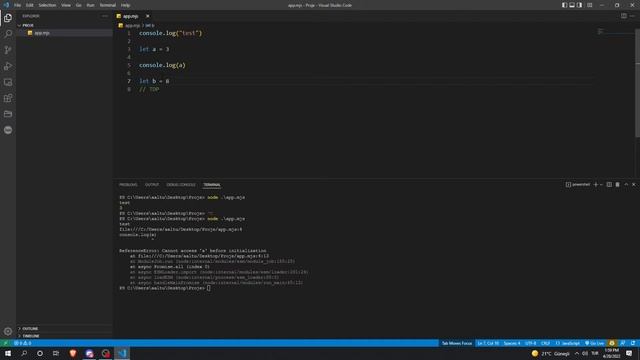640x360 pixels.
Task: Open the Windows Action Center notifications
Action: click(x=629, y=353)
